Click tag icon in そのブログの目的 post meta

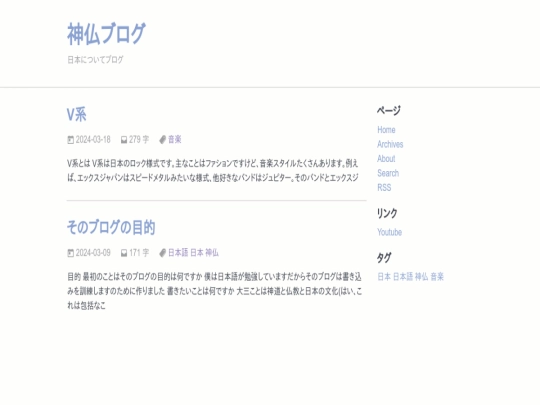coord(163,253)
